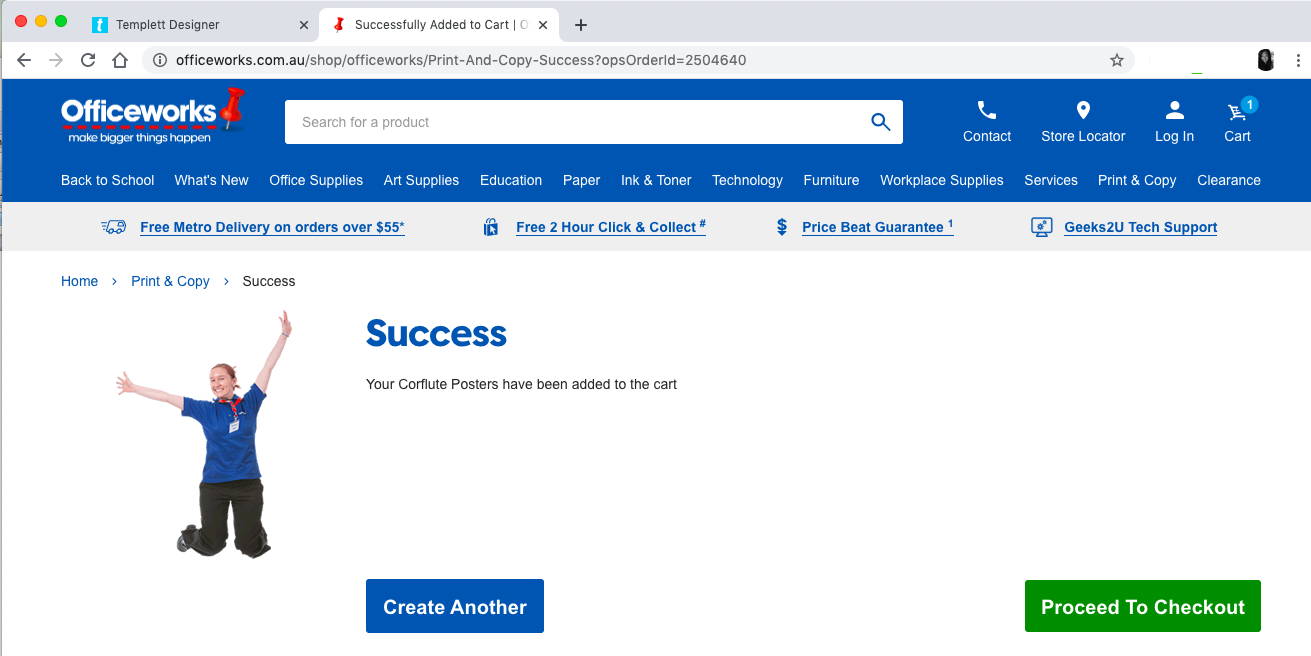Click the browser forward arrow

tap(56, 60)
